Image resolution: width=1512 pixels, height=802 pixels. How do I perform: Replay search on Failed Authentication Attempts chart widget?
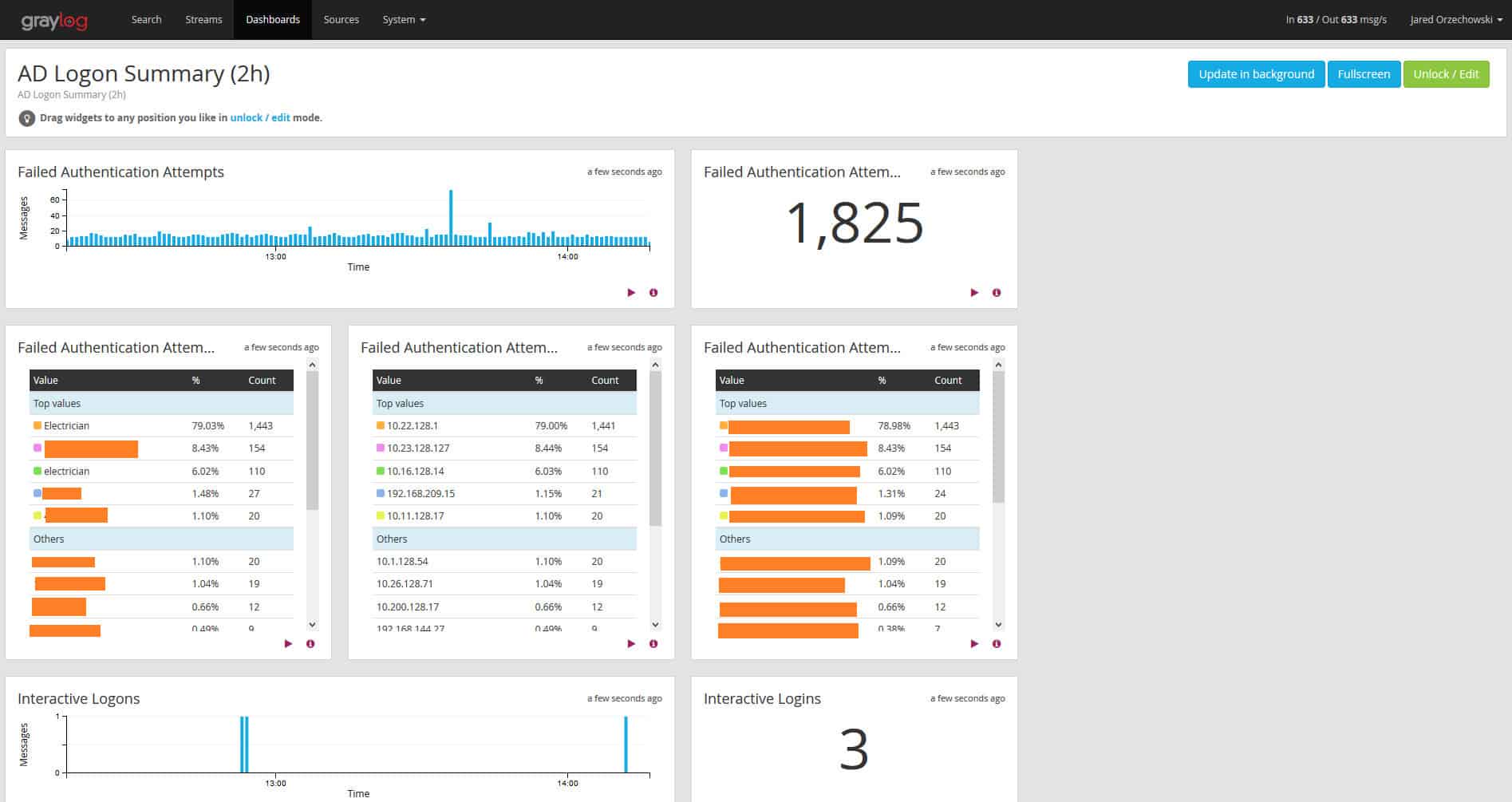tap(631, 293)
